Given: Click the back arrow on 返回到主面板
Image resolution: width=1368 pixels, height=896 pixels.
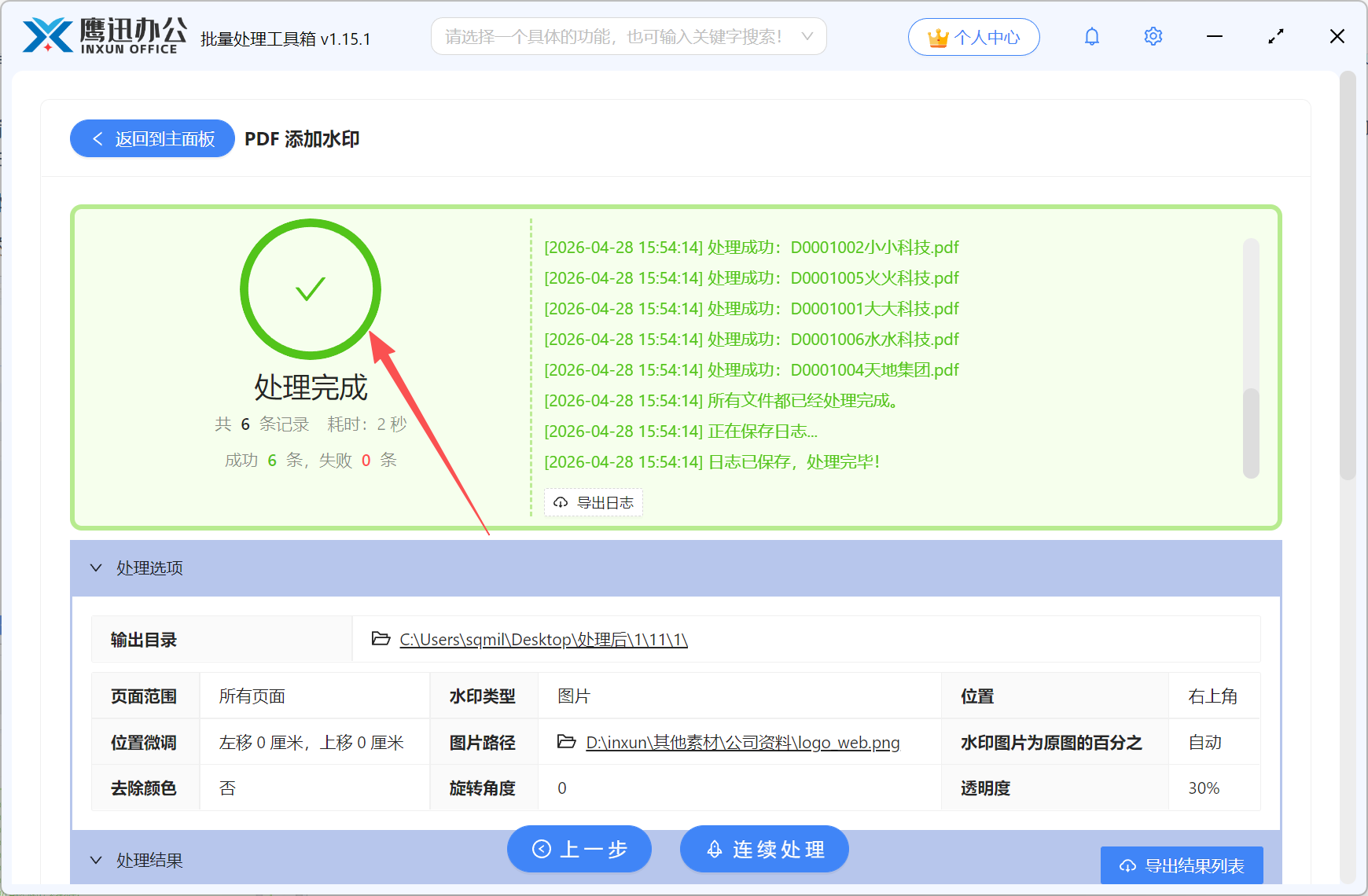Looking at the screenshot, I should pos(97,138).
